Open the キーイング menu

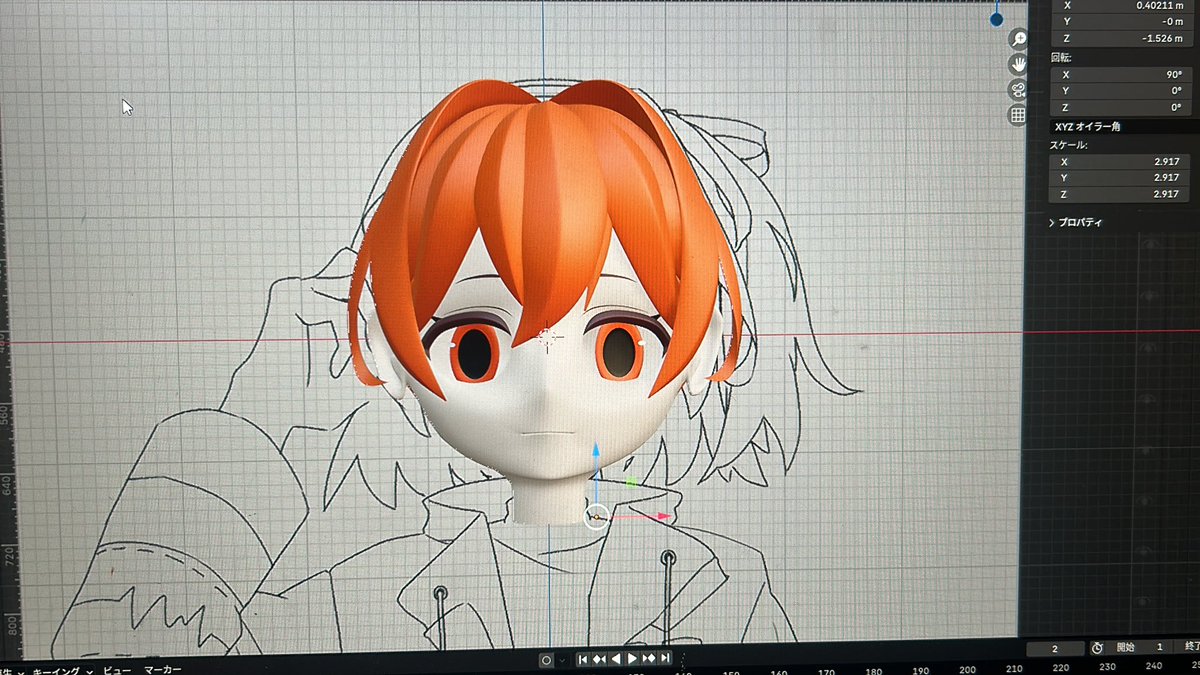[55, 668]
